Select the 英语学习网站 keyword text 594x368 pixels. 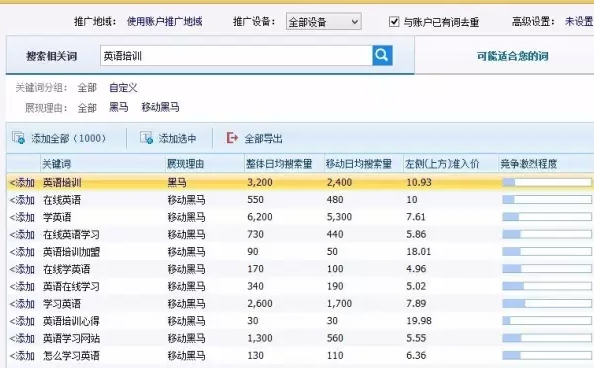coord(71,338)
